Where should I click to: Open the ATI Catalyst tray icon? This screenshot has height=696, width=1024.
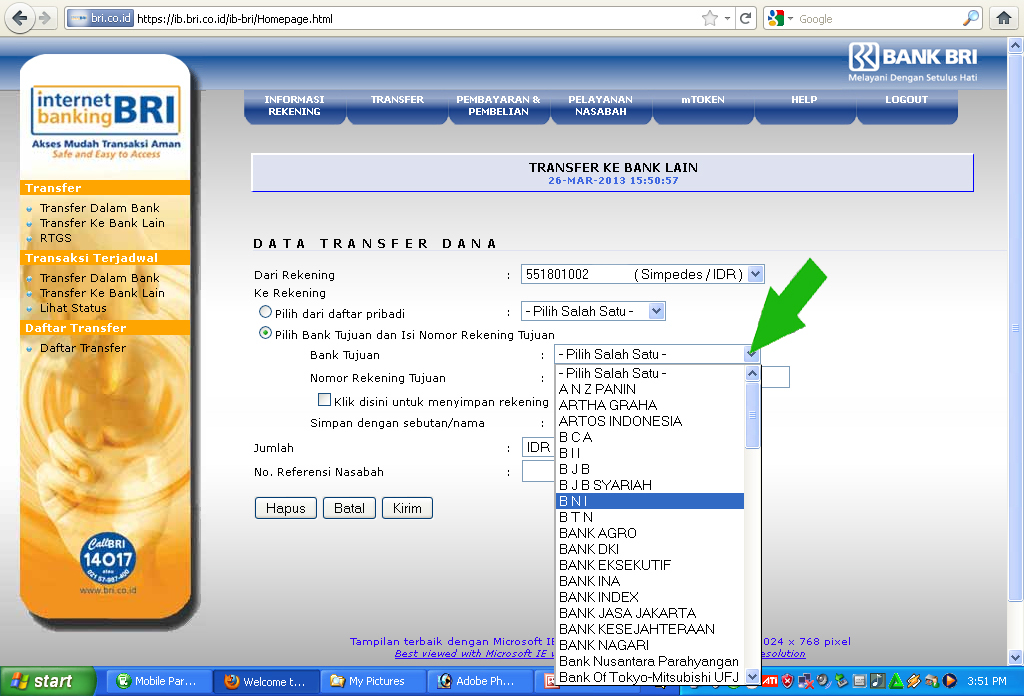point(771,681)
